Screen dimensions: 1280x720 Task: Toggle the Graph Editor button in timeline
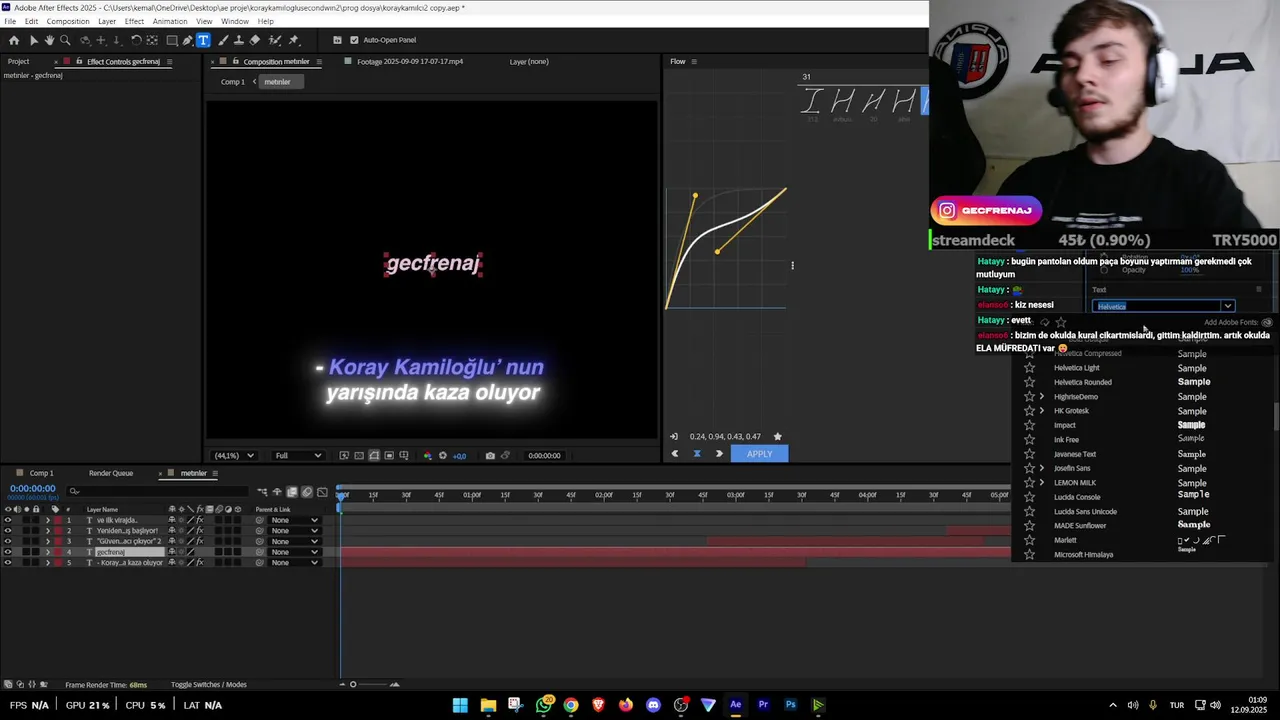pos(322,492)
